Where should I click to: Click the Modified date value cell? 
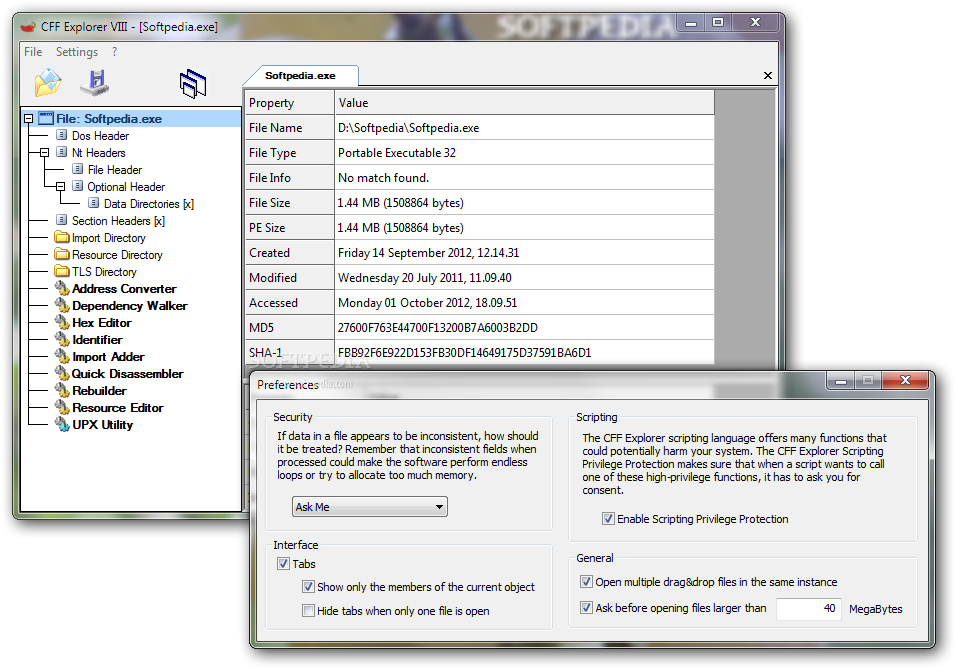pyautogui.click(x=525, y=277)
